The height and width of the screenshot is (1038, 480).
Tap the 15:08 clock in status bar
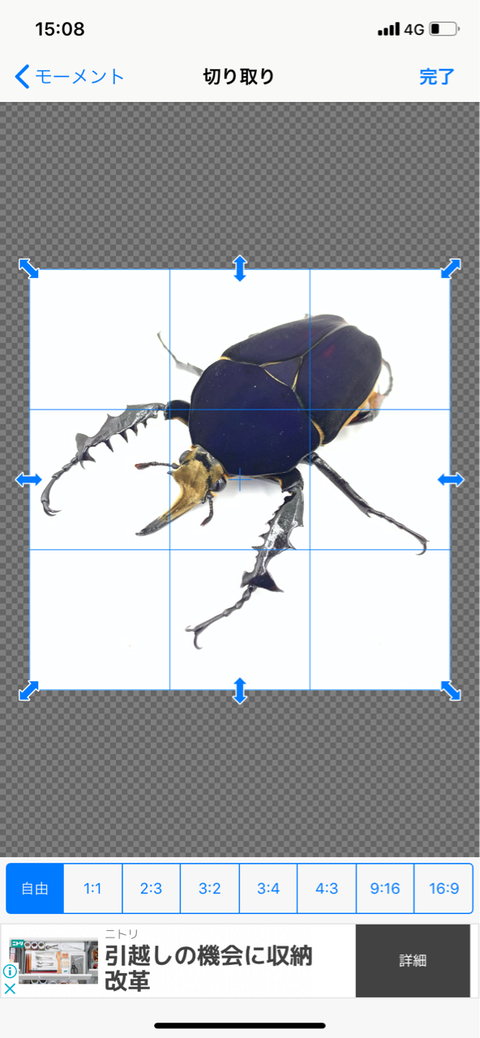pos(60,29)
